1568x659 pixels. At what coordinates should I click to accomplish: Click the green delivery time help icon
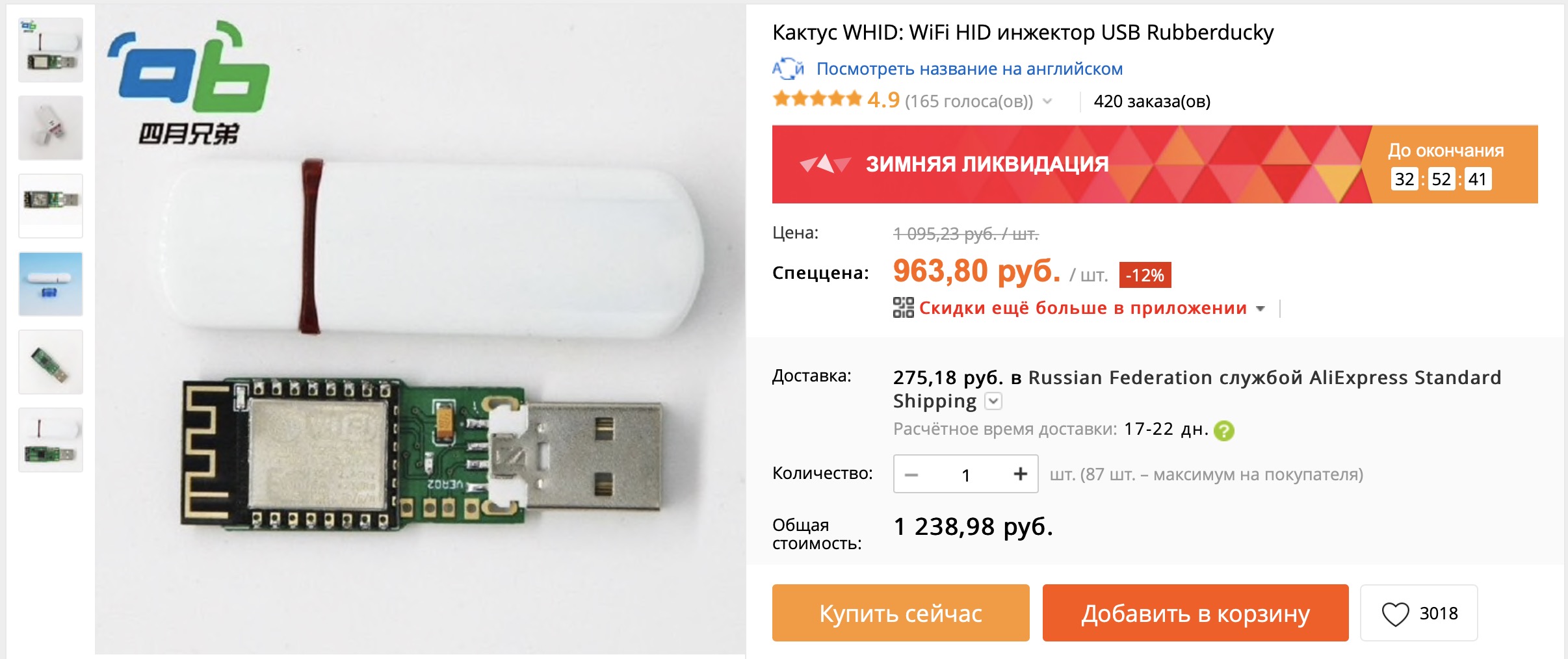tap(1224, 430)
